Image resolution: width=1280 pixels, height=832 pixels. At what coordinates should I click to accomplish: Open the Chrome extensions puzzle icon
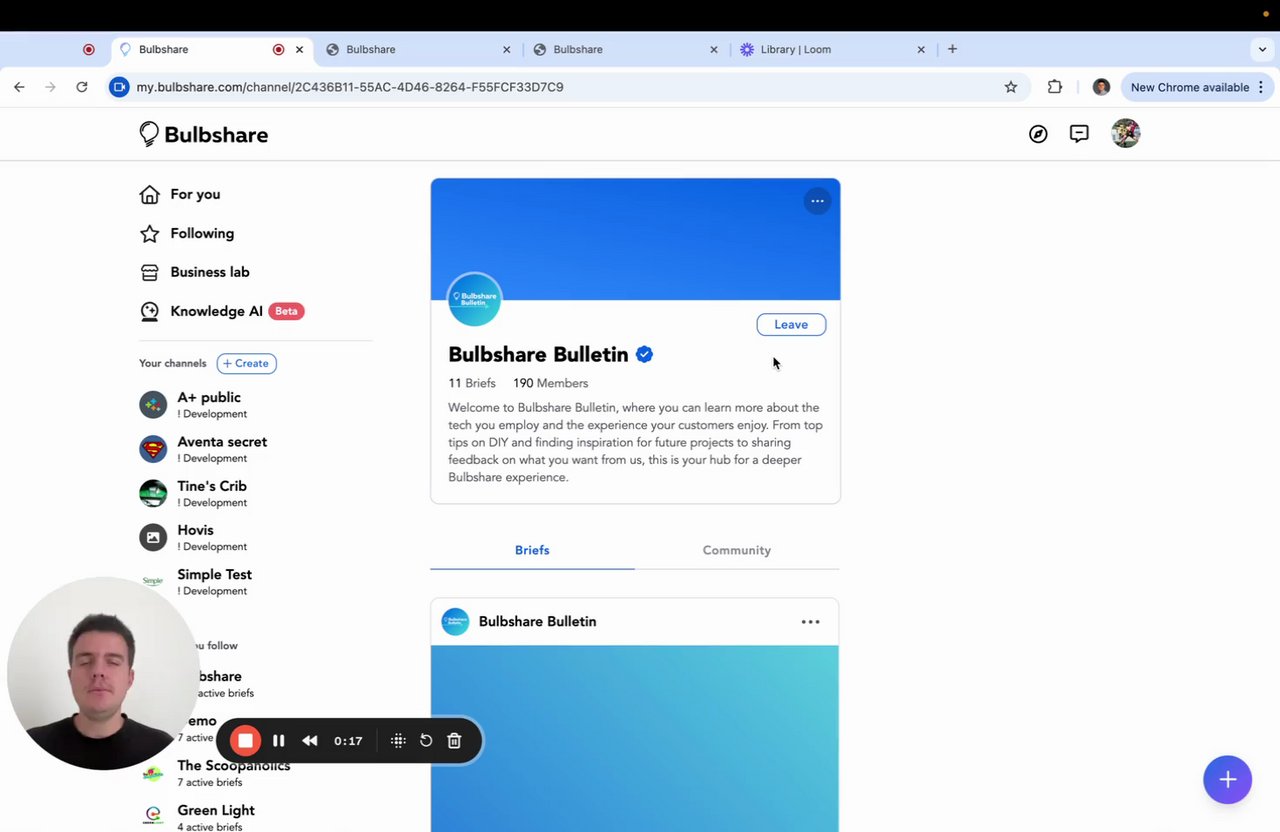click(x=1055, y=87)
